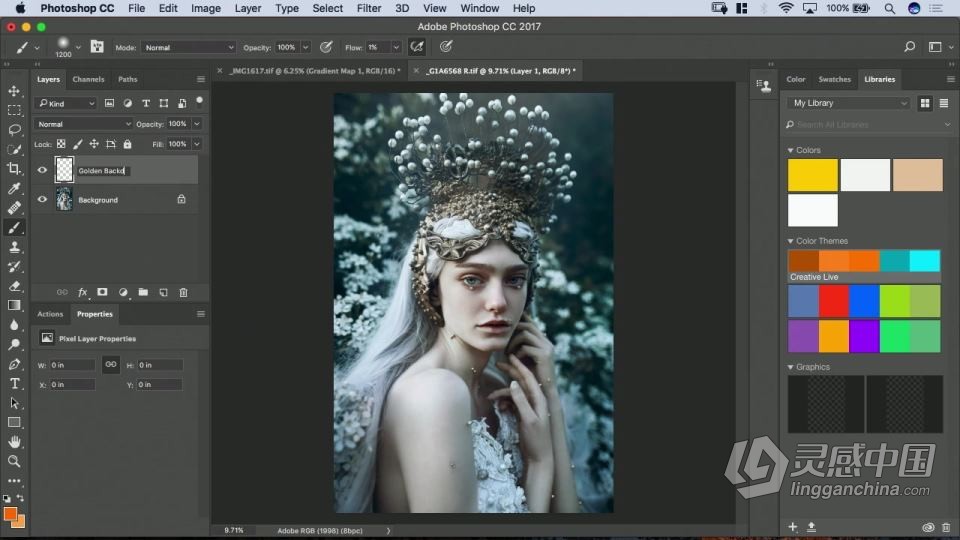Open the Layer menu
960x540 pixels.
(248, 8)
